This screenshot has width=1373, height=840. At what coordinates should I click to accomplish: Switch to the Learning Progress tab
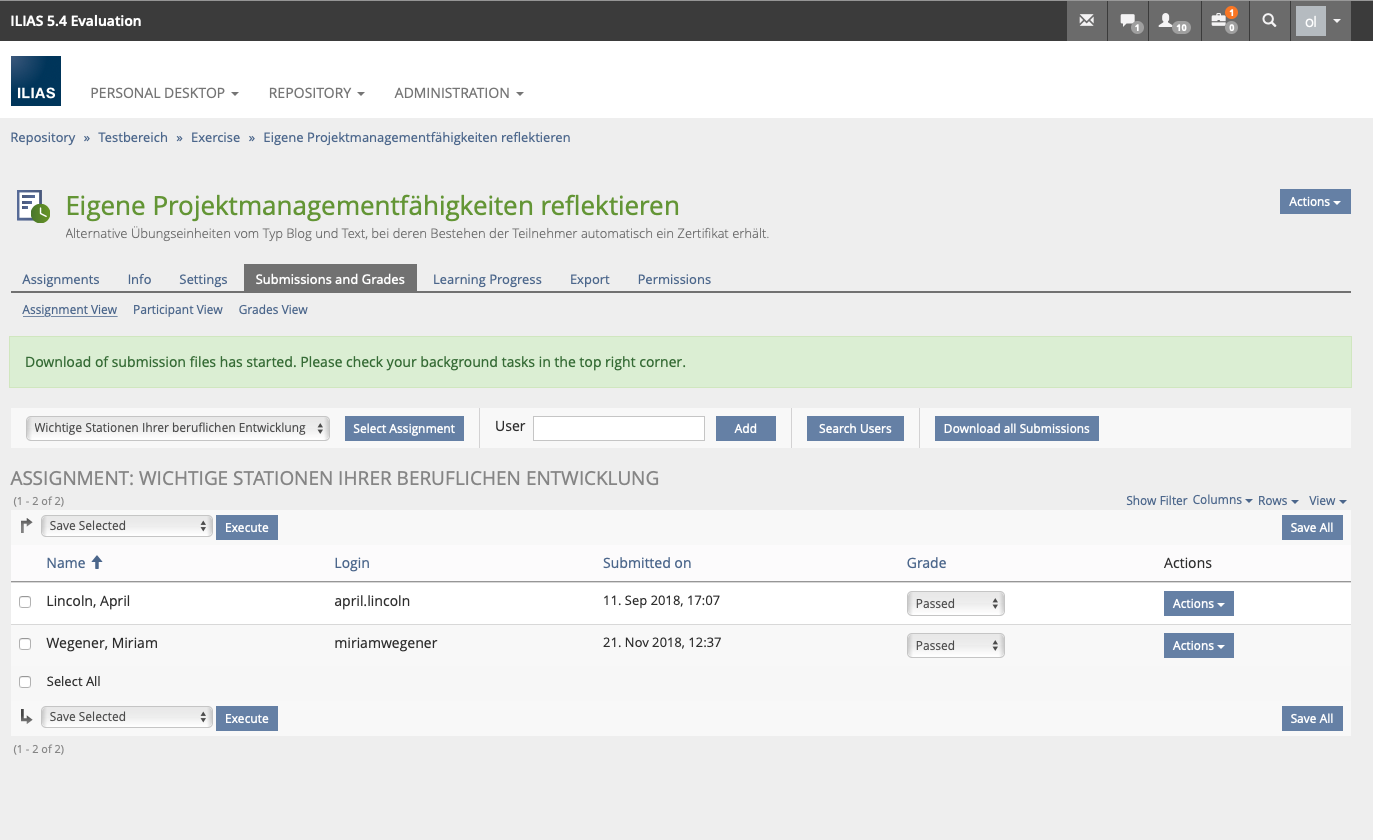click(487, 279)
